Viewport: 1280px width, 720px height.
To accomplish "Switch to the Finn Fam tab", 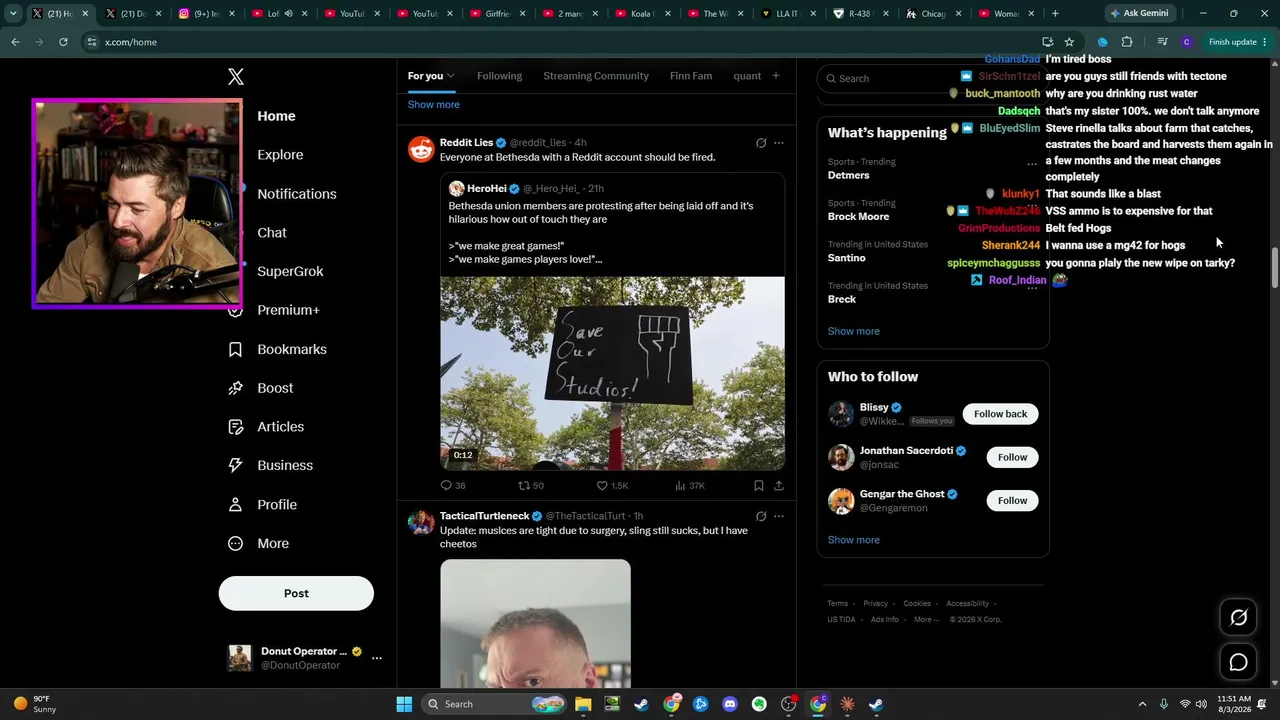I will pos(691,76).
